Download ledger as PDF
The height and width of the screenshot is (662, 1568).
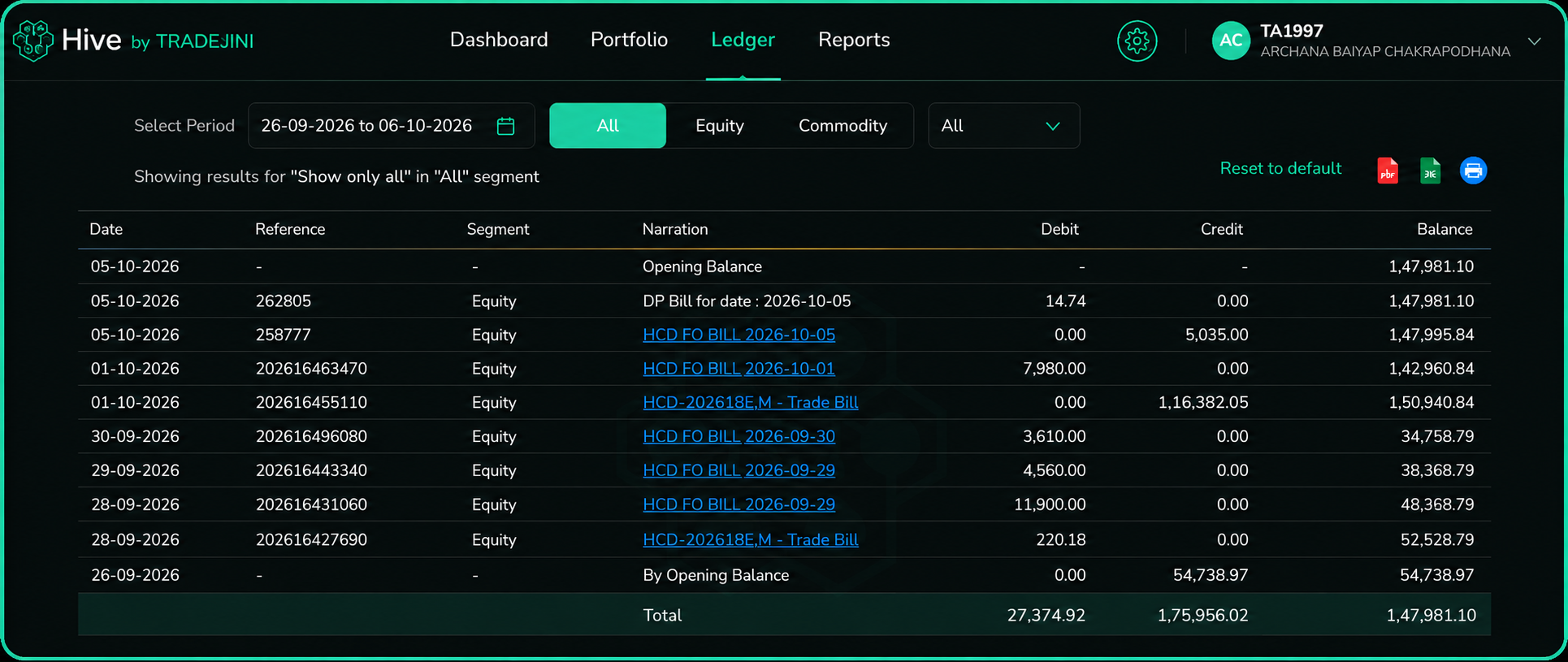(1388, 171)
